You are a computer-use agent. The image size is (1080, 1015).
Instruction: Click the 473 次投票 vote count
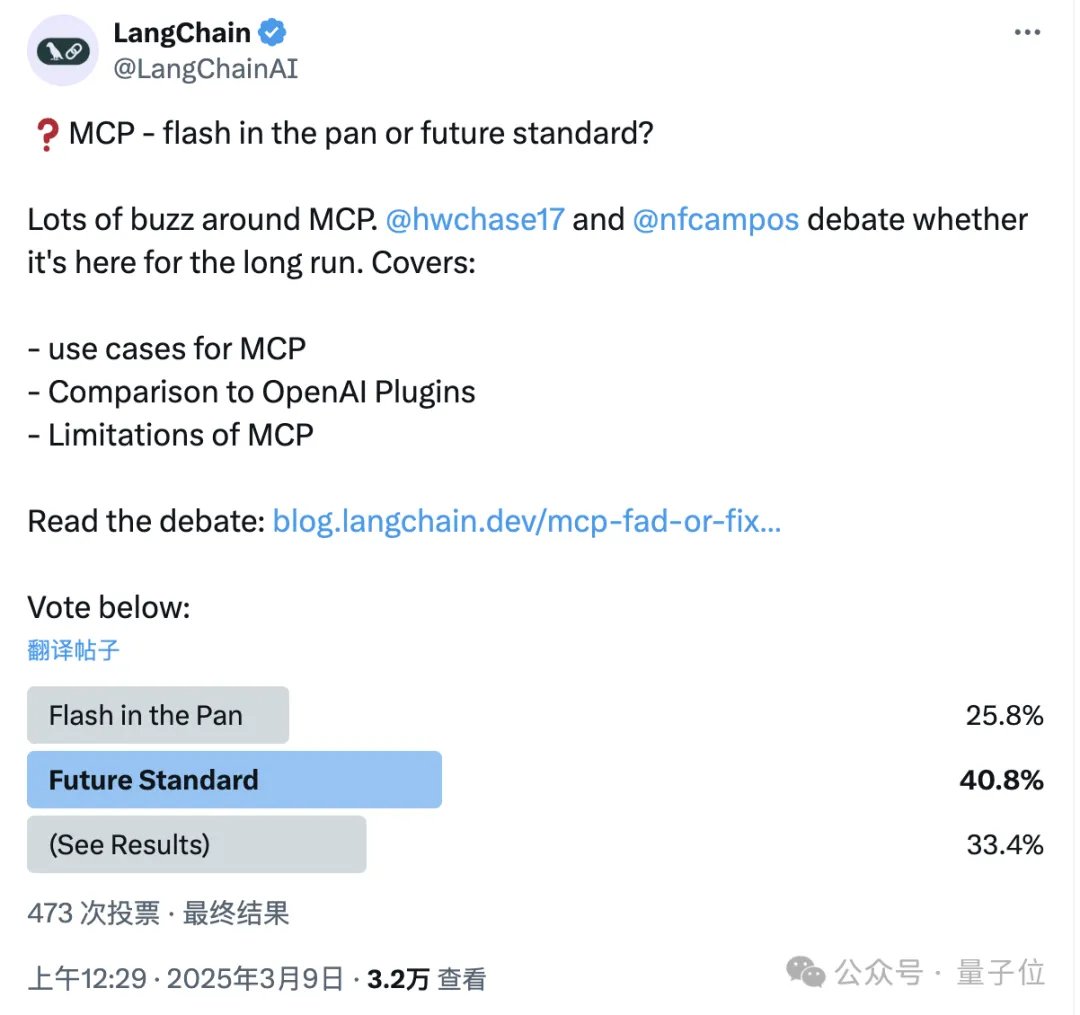(93, 912)
